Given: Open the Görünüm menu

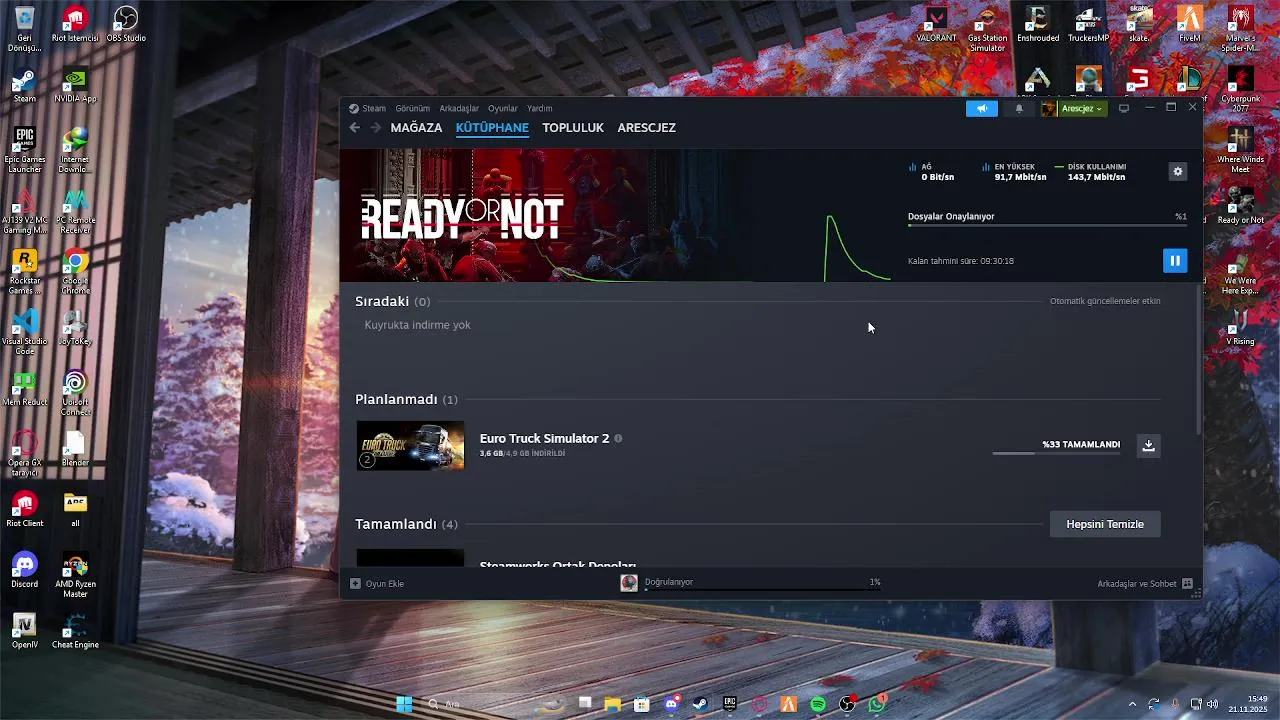Looking at the screenshot, I should [x=412, y=108].
